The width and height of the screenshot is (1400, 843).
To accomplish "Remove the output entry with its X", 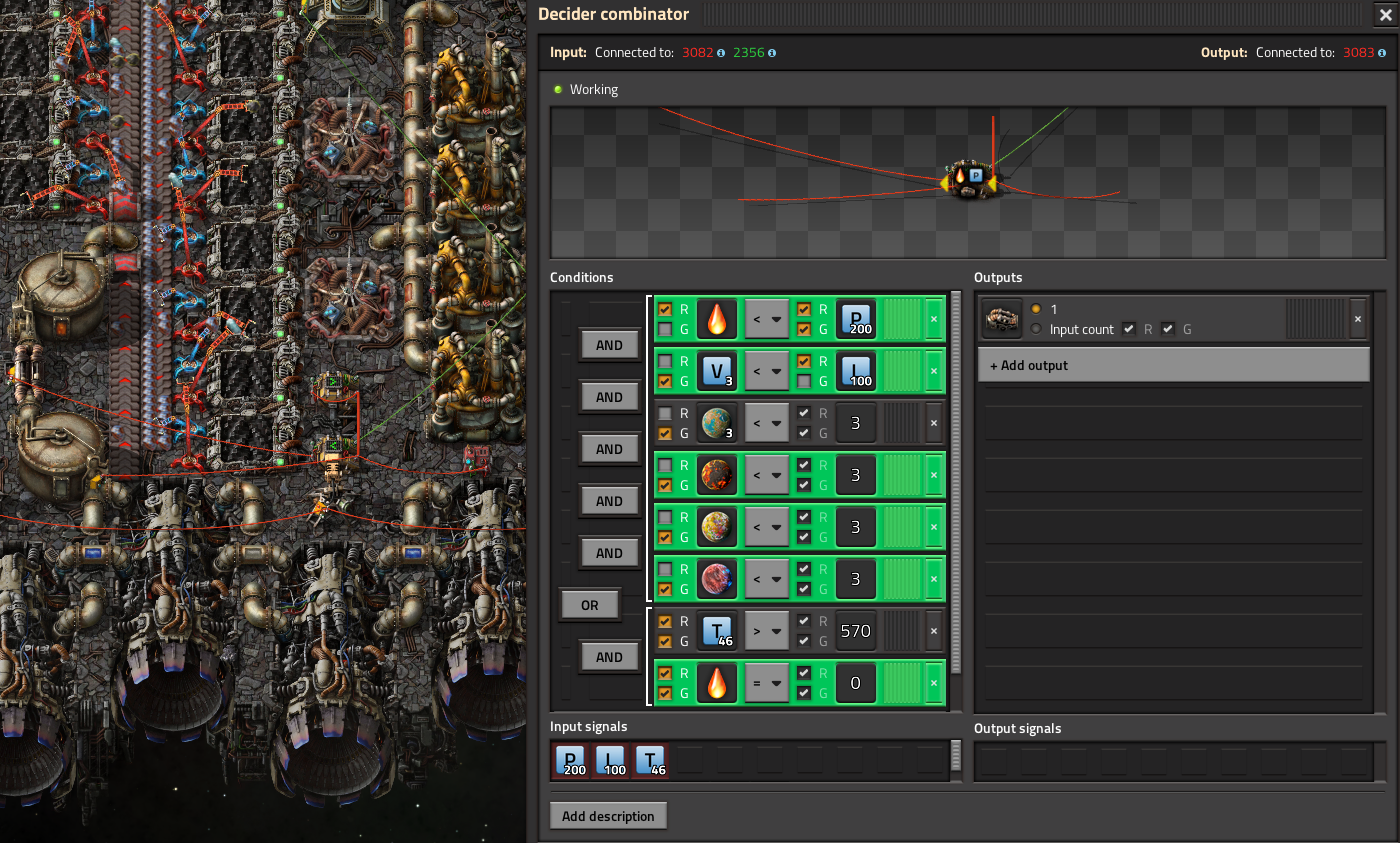I will 1357,319.
